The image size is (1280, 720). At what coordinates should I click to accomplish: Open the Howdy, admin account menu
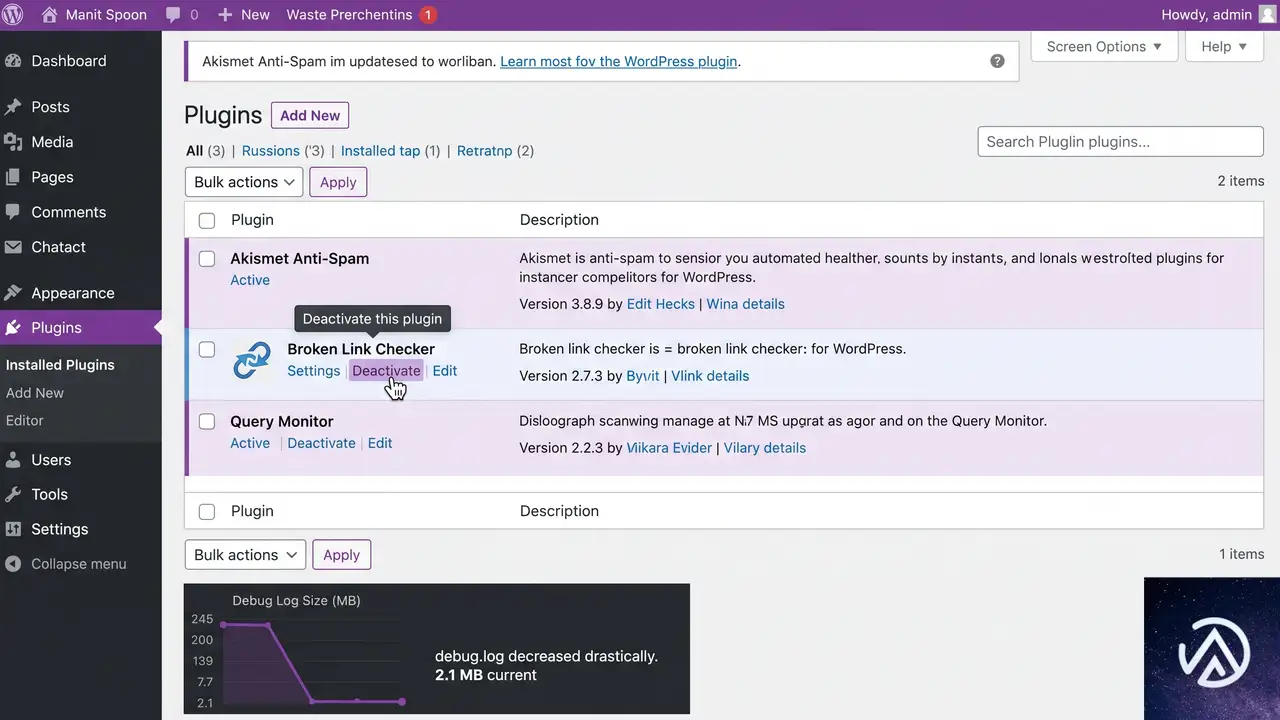click(1219, 15)
